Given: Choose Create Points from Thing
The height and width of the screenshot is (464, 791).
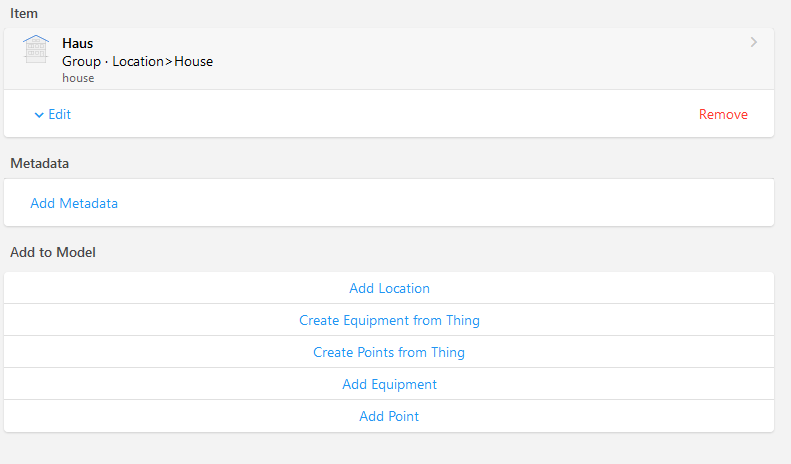Looking at the screenshot, I should tap(389, 352).
